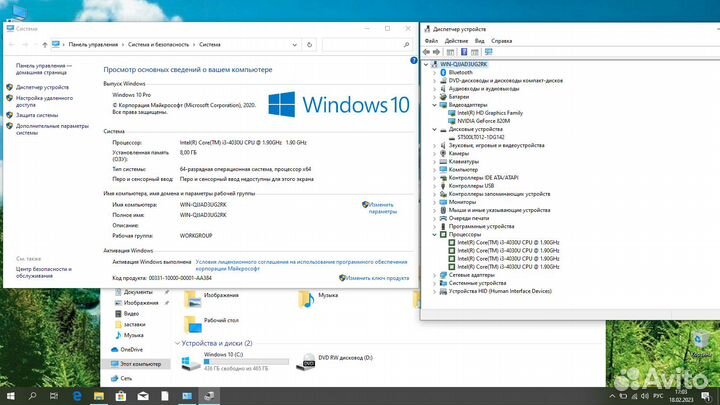Select Intel(R) HD Graphics Family adapter
This screenshot has width=720, height=405.
click(490, 113)
